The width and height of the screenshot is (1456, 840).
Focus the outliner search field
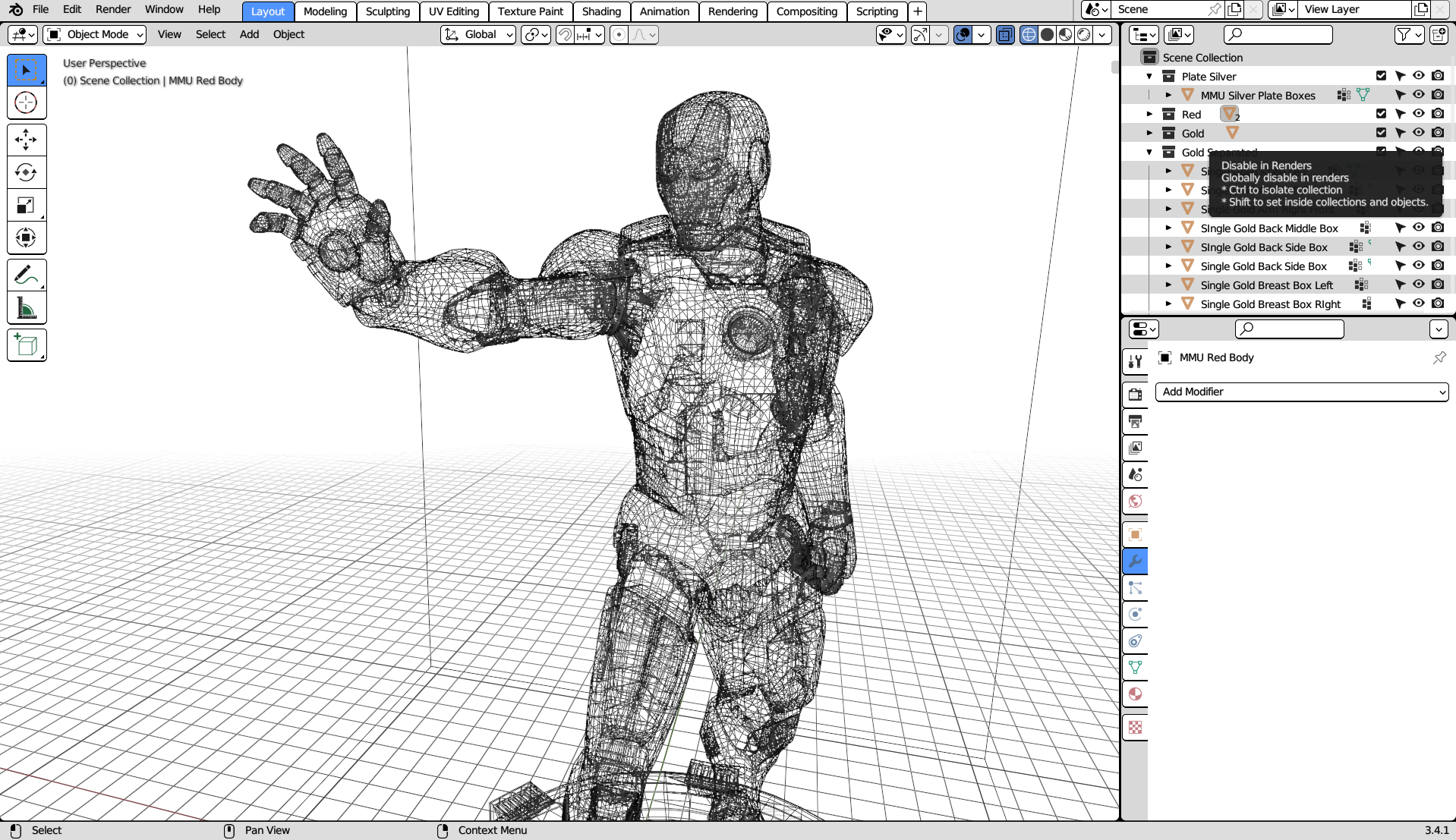coord(1278,34)
